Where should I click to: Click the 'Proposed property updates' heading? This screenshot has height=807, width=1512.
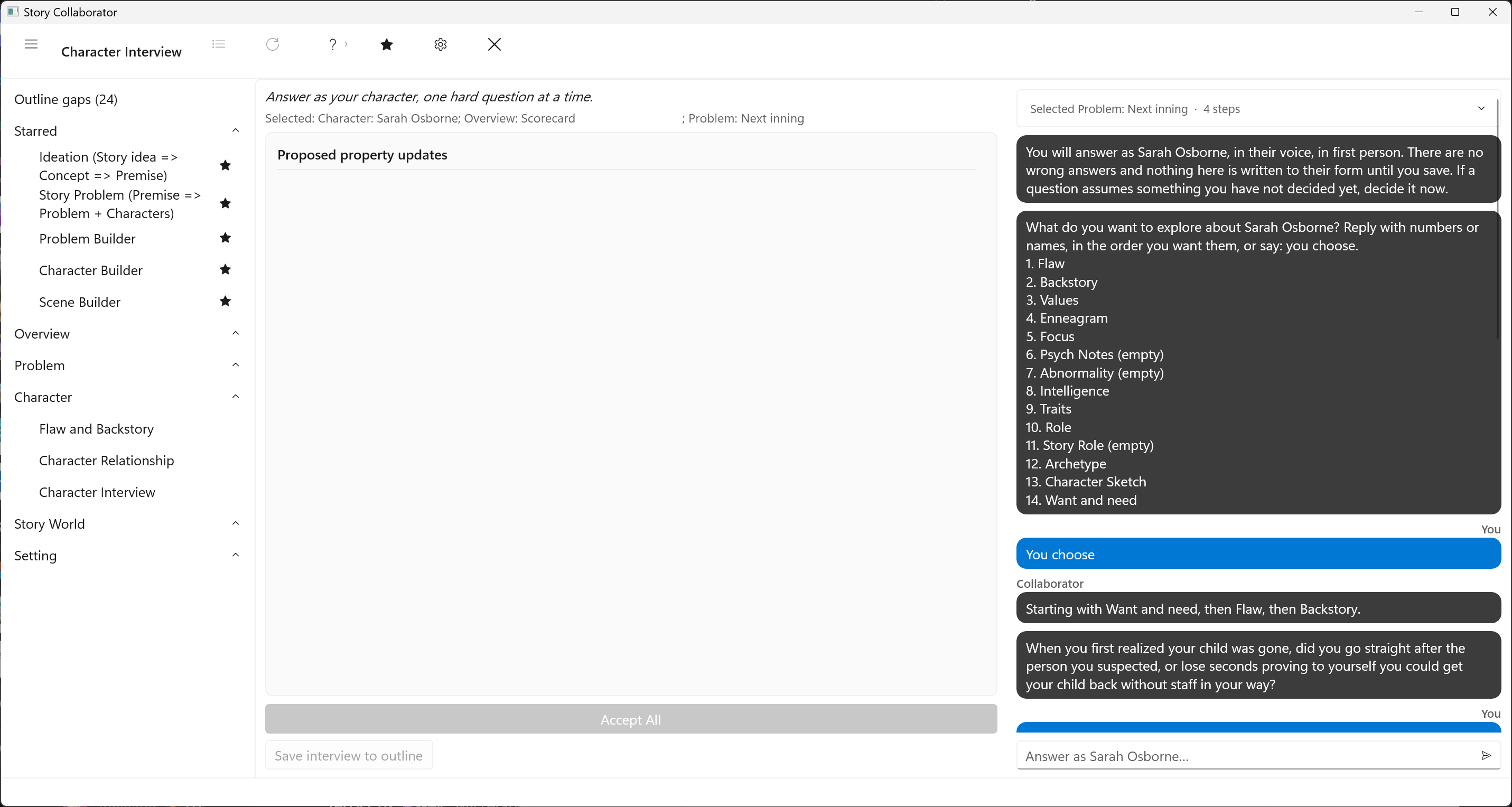click(x=362, y=155)
